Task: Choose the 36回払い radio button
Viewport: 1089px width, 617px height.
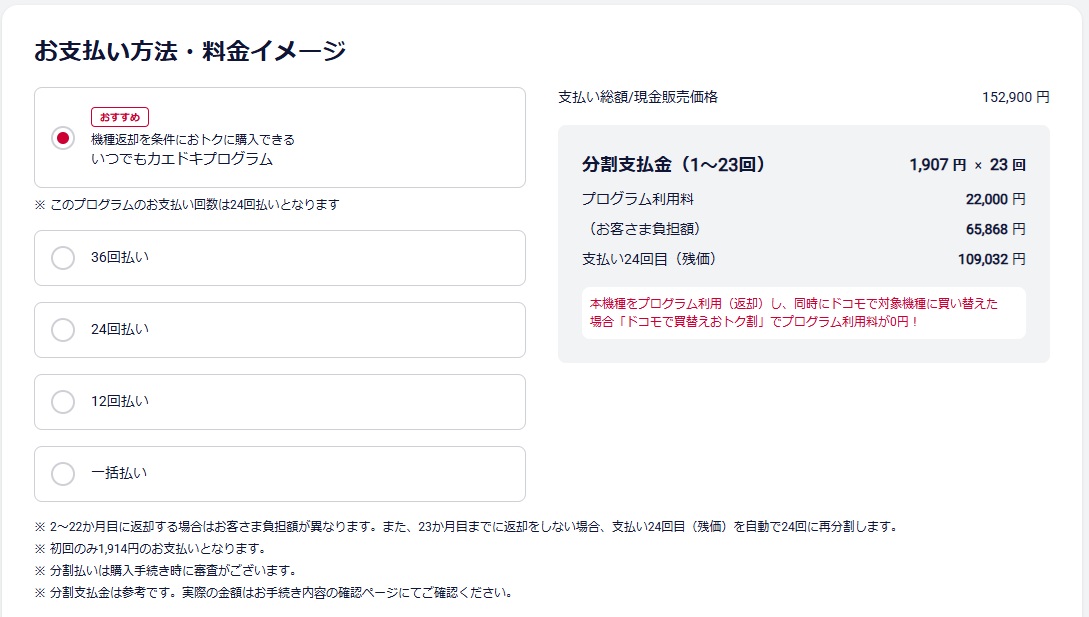Action: click(63, 258)
